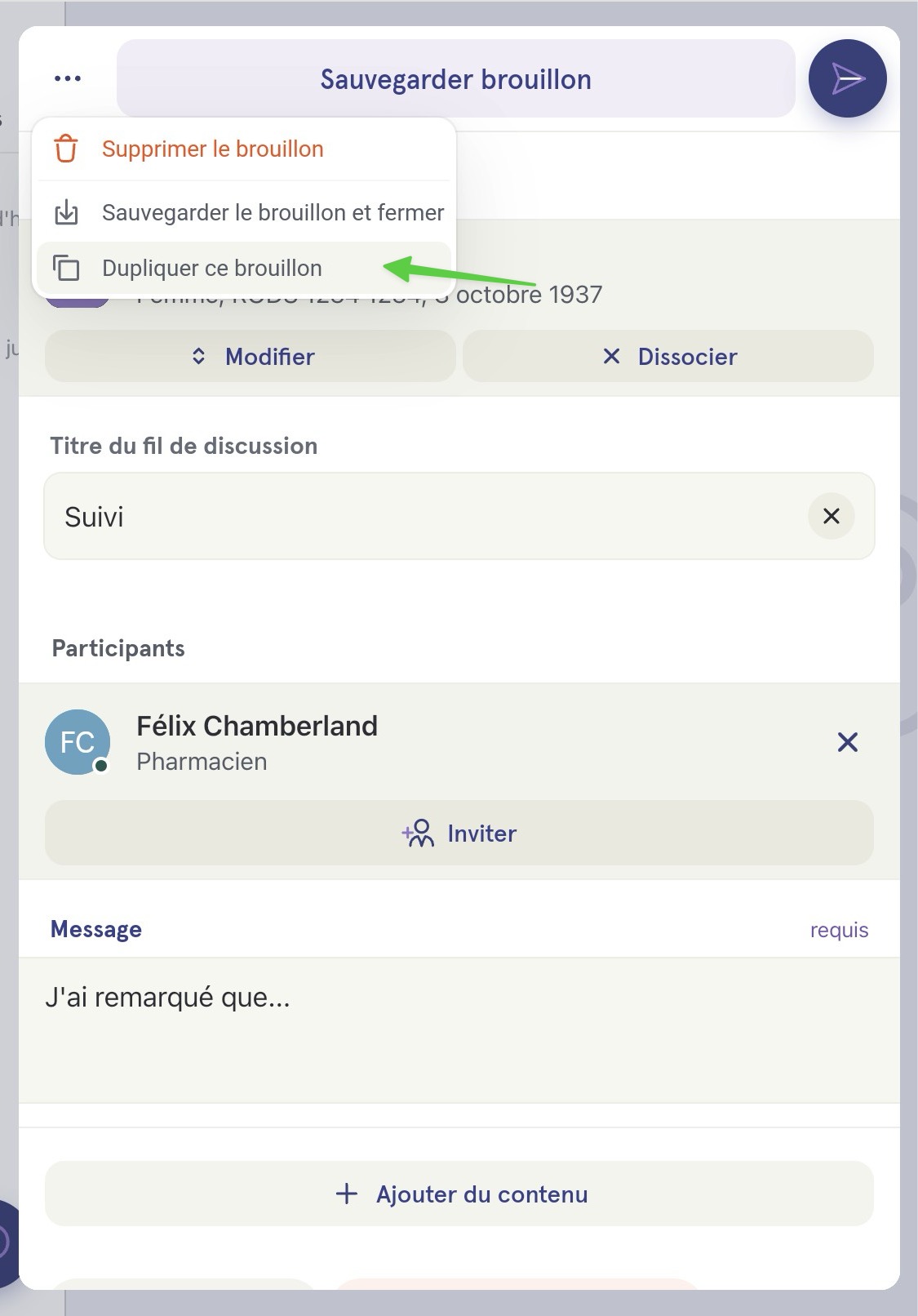Screen dimensions: 918x1316
Task: Clear the Suivi title with X icon
Action: pyautogui.click(x=832, y=516)
